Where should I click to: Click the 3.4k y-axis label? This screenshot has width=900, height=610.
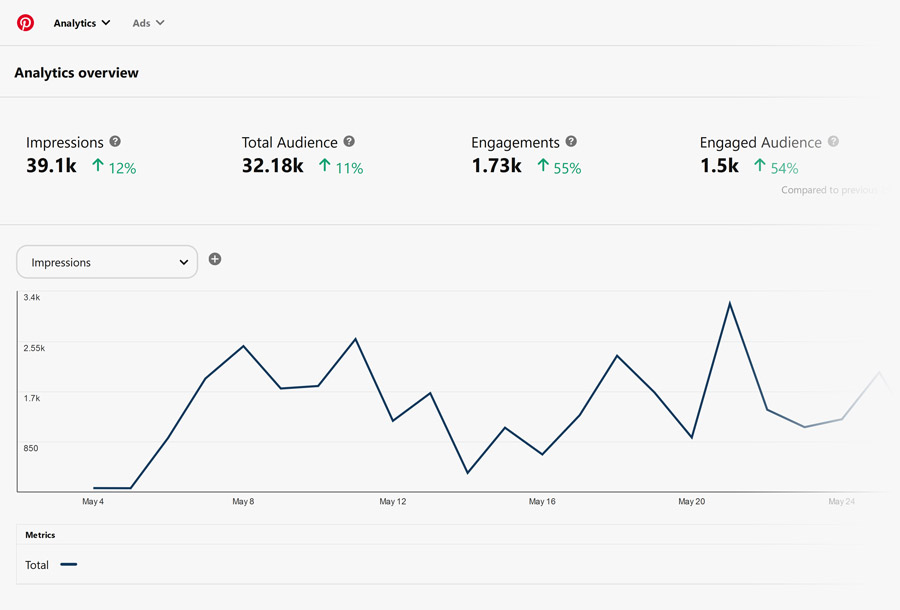(x=32, y=297)
